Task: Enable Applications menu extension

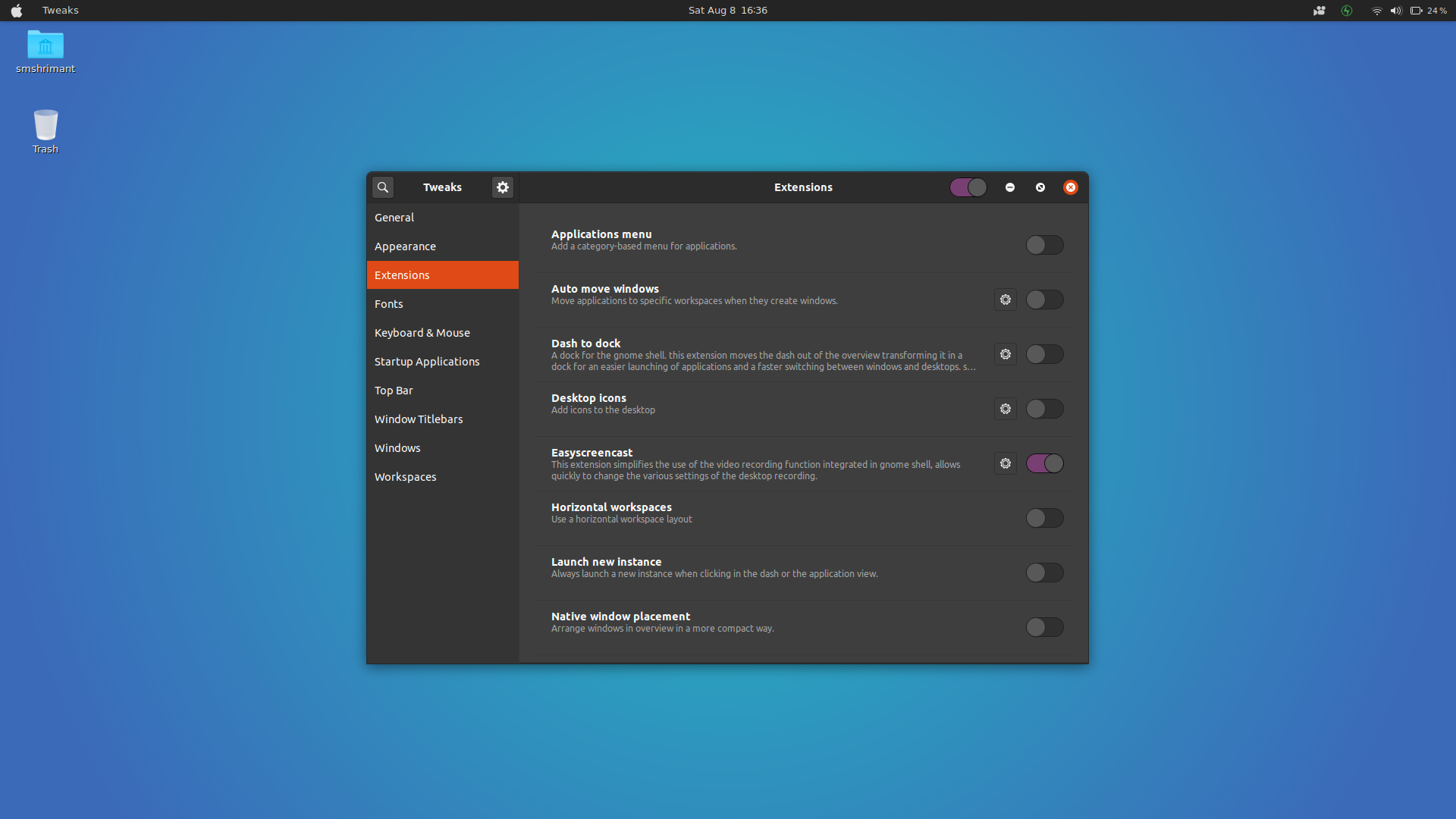Action: [1045, 245]
